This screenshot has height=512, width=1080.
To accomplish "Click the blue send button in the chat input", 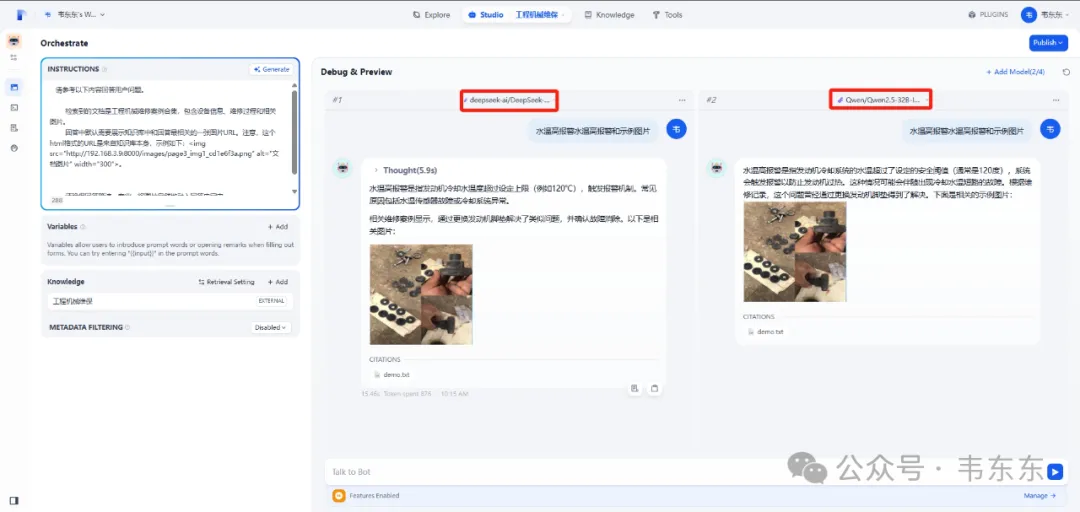I will pyautogui.click(x=1055, y=472).
